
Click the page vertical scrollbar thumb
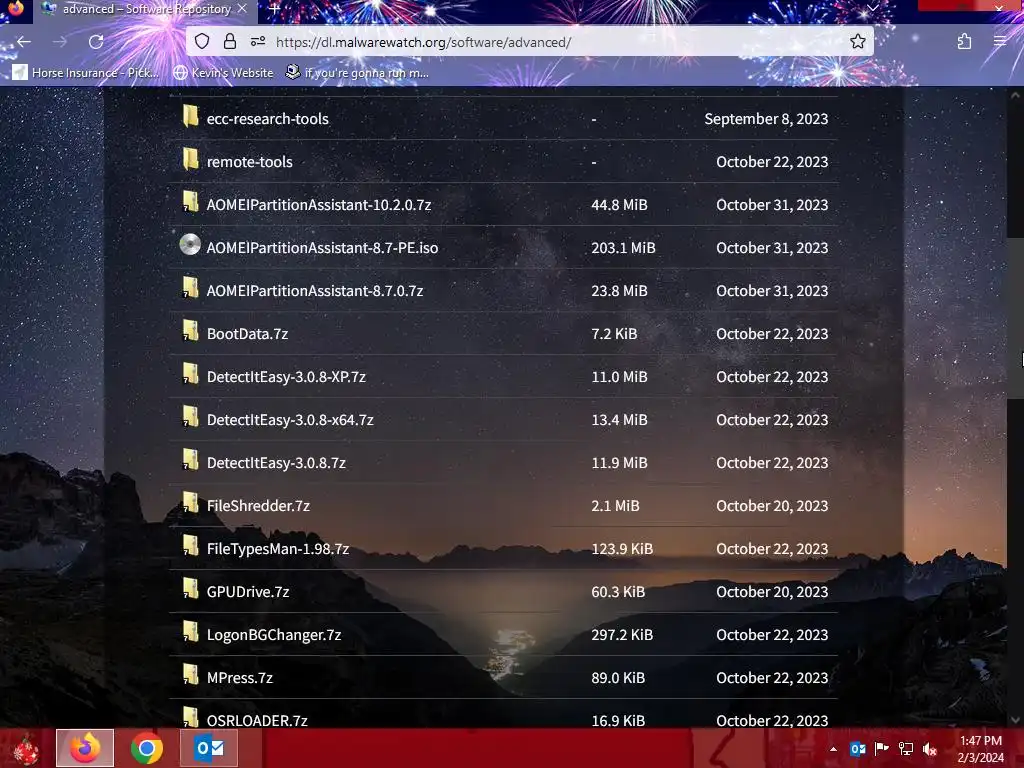[1015, 317]
